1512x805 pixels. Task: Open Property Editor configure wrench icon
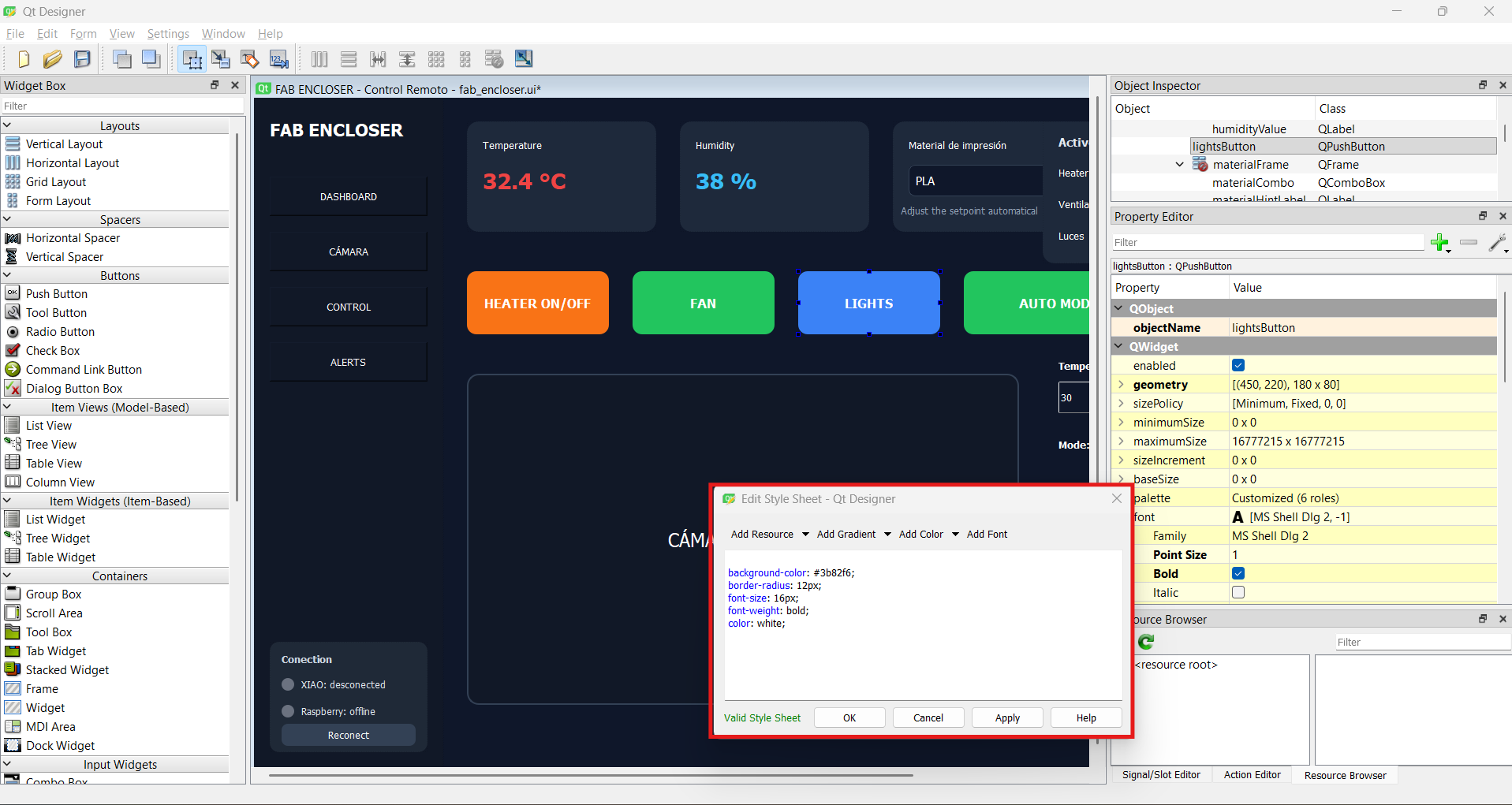[x=1497, y=243]
